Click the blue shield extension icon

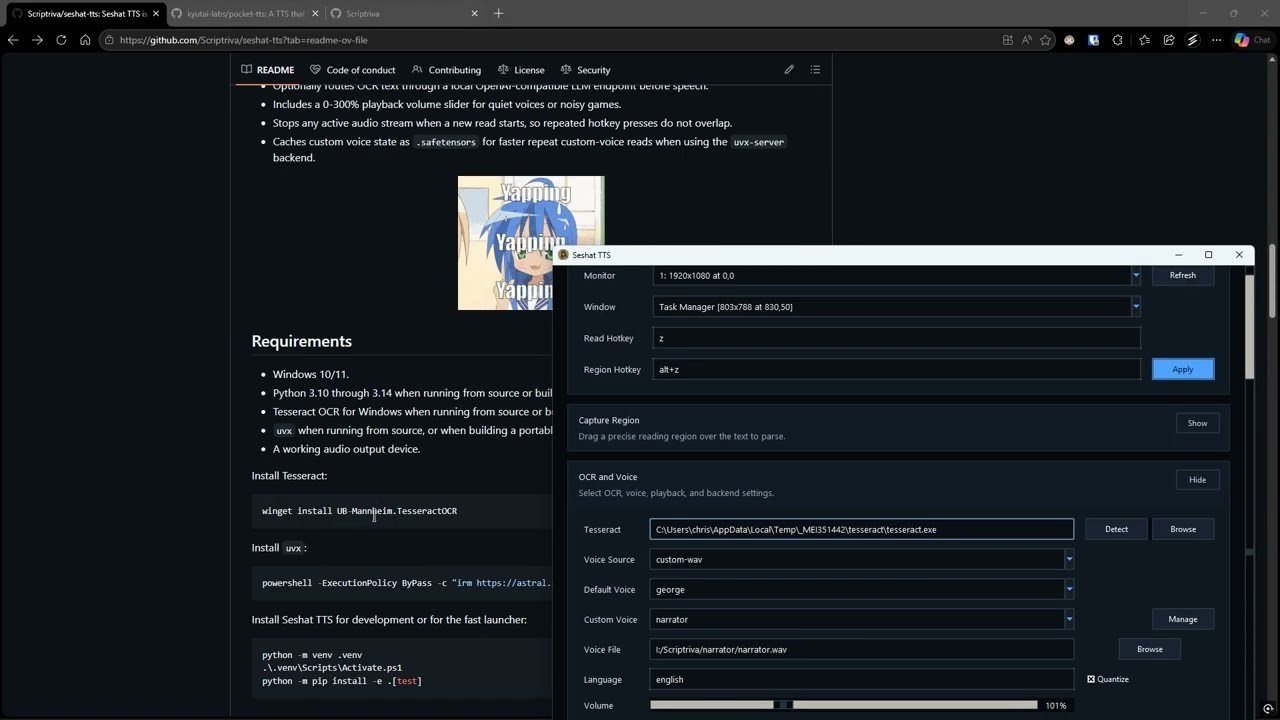pos(1093,40)
